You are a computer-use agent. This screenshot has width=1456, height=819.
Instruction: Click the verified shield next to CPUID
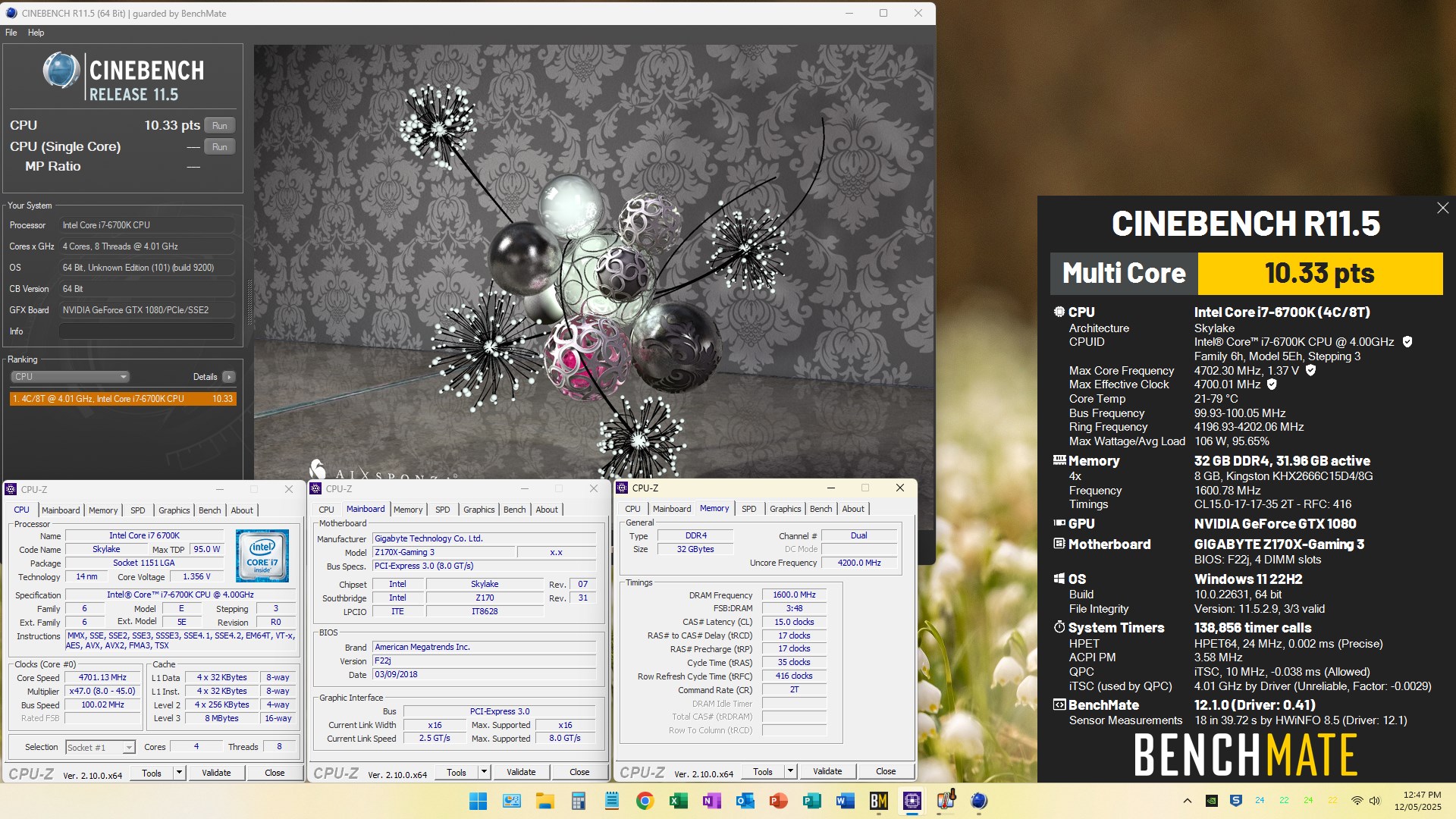coord(1407,342)
